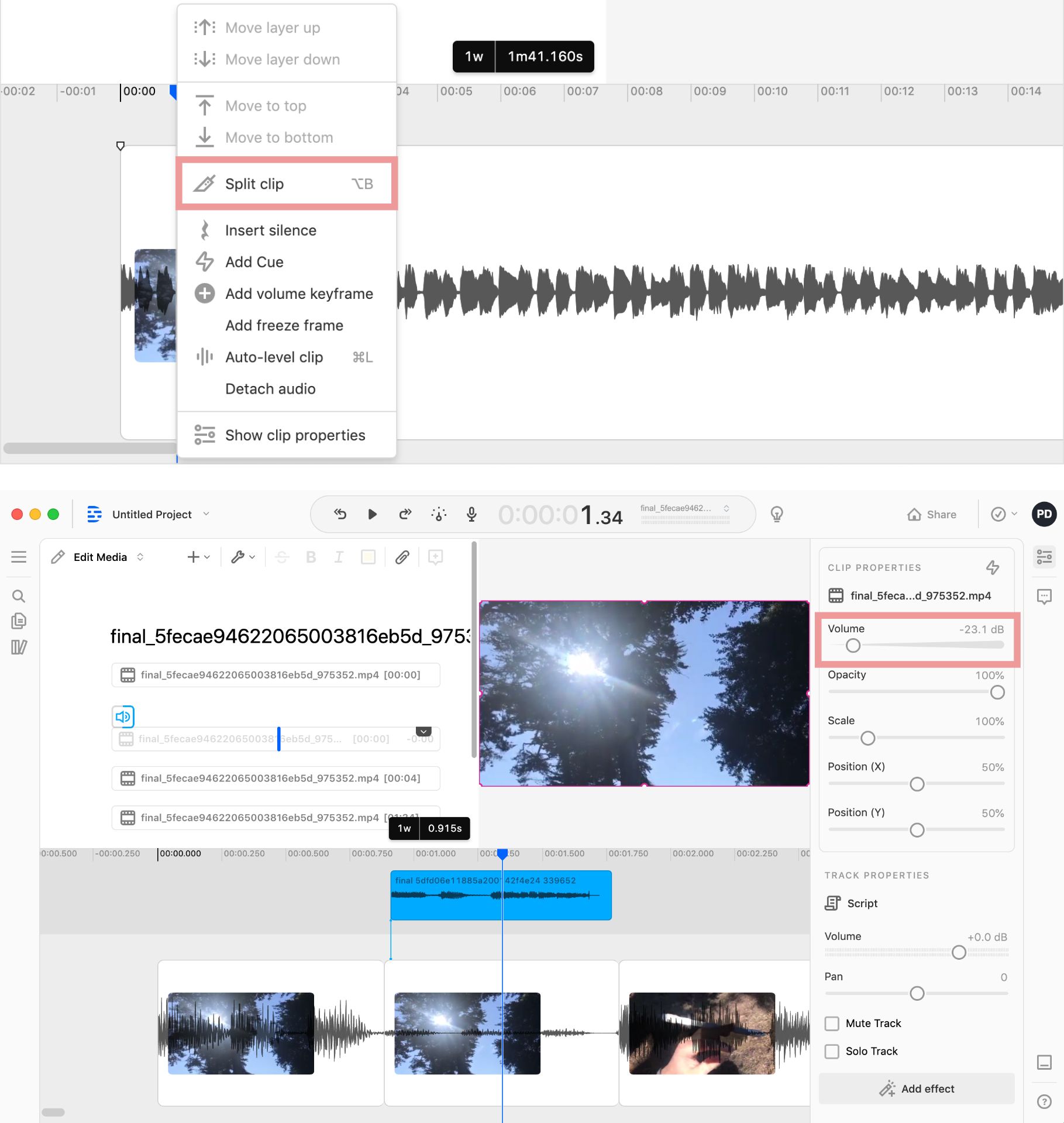Enable the Mute Track checkbox
The width and height of the screenshot is (1064, 1123).
pyautogui.click(x=832, y=1023)
